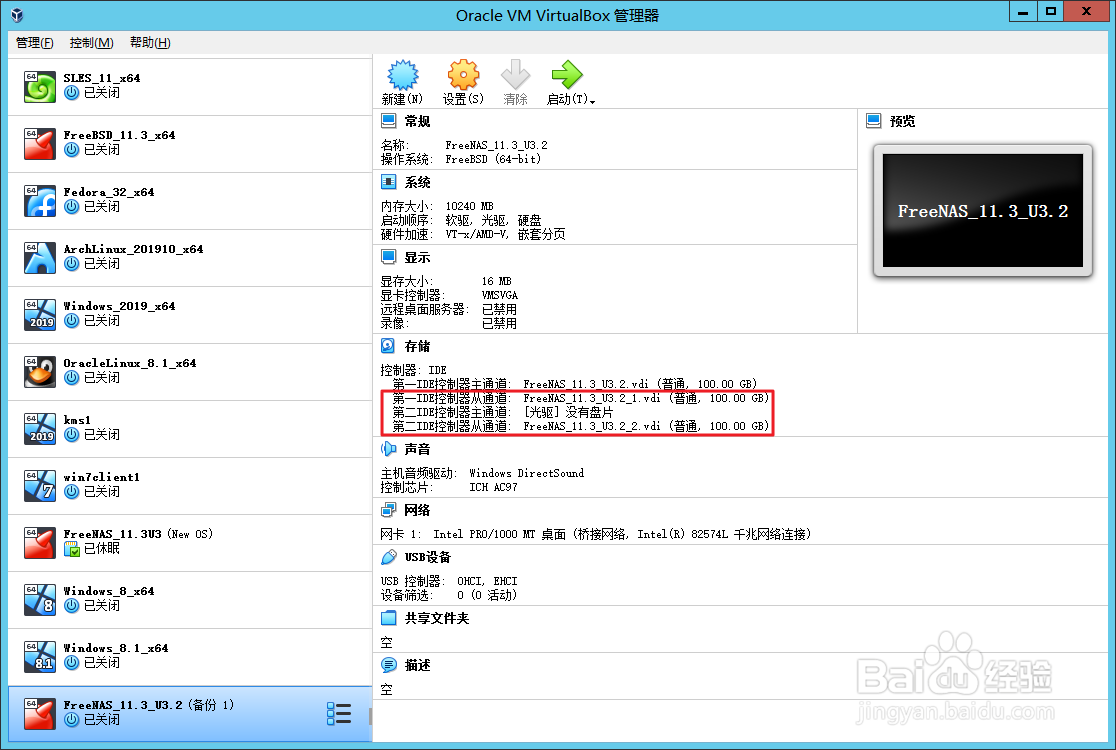Click the VirtualBox title bar app icon

click(17, 15)
